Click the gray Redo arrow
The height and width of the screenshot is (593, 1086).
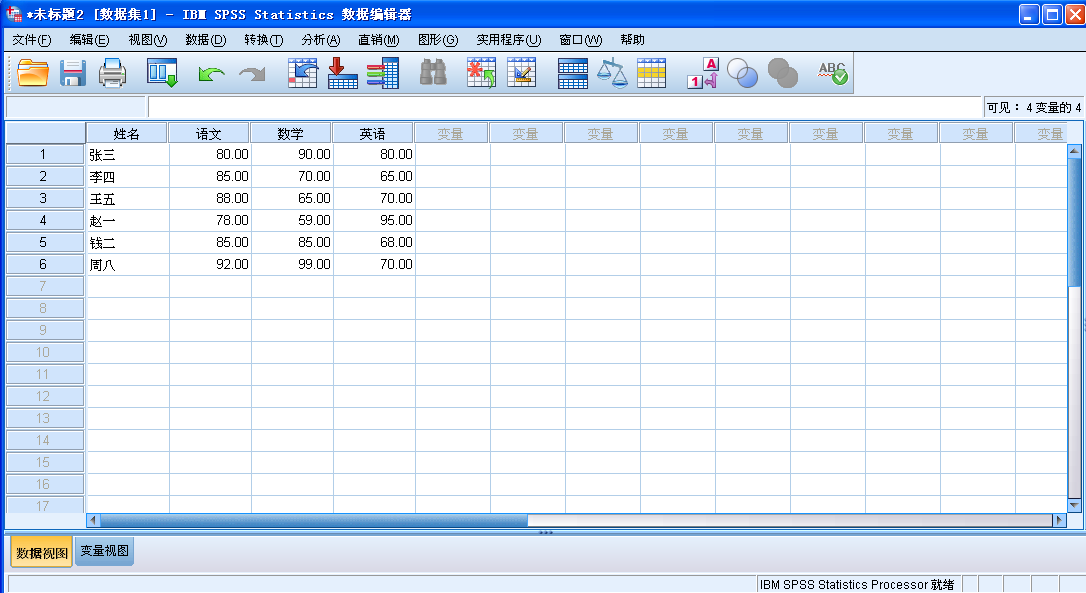pyautogui.click(x=252, y=73)
